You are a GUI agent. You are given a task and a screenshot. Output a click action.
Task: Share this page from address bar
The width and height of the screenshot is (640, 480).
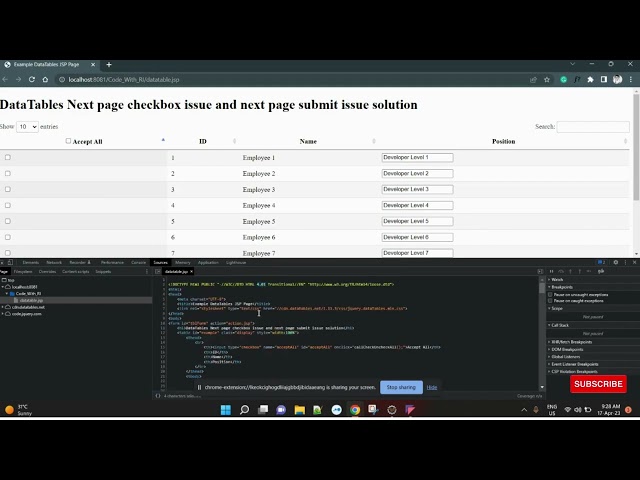[533, 80]
